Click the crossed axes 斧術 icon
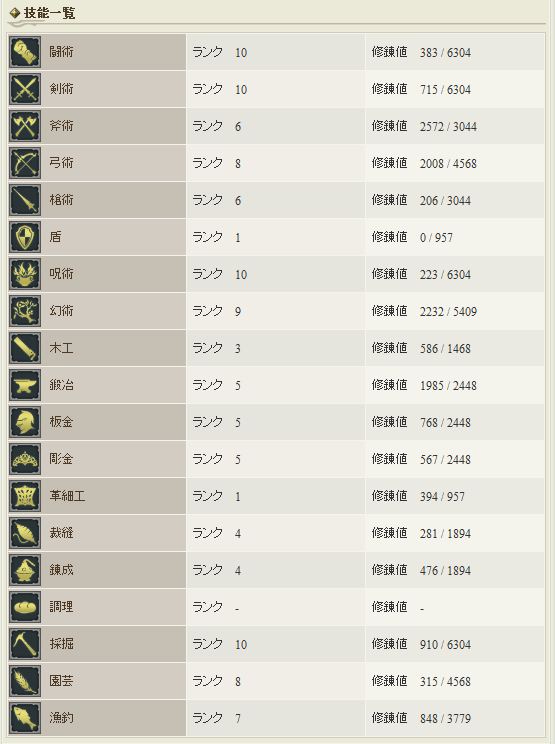The height and width of the screenshot is (744, 555). tap(25, 126)
